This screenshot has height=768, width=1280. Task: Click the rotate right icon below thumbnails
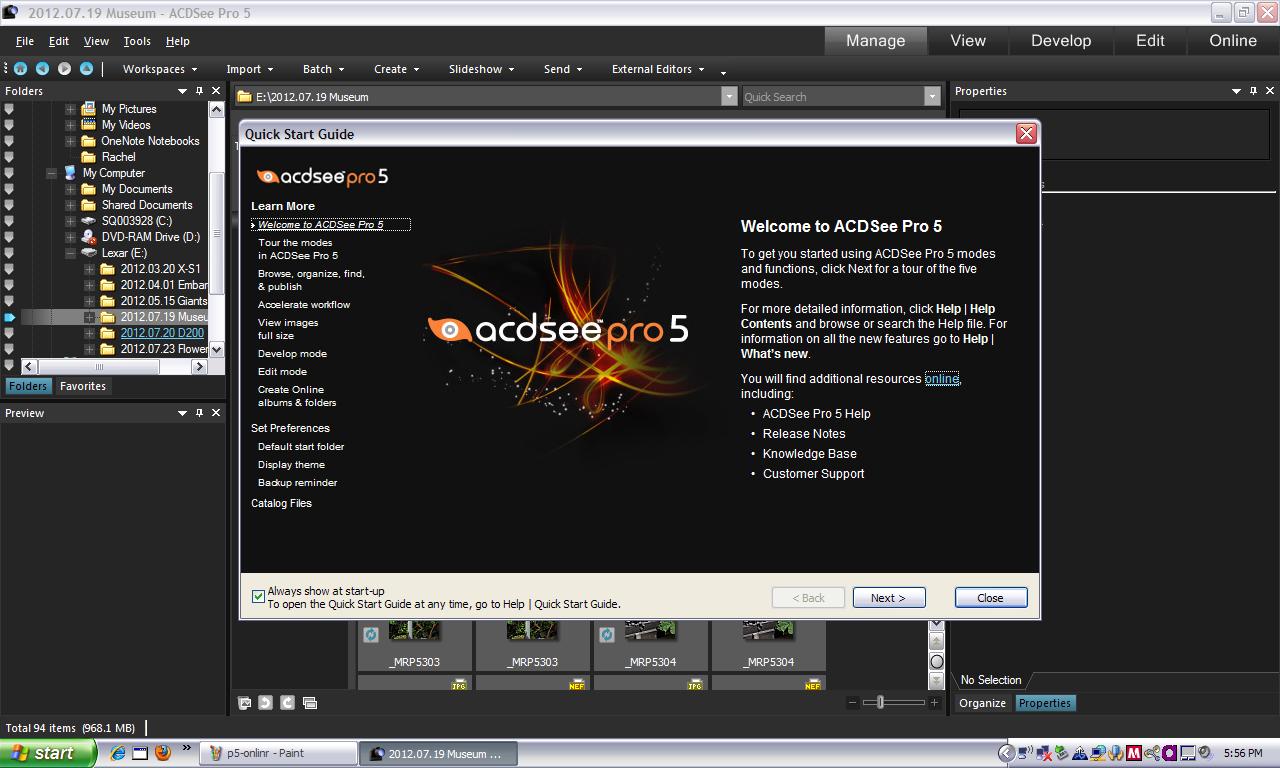pos(287,703)
